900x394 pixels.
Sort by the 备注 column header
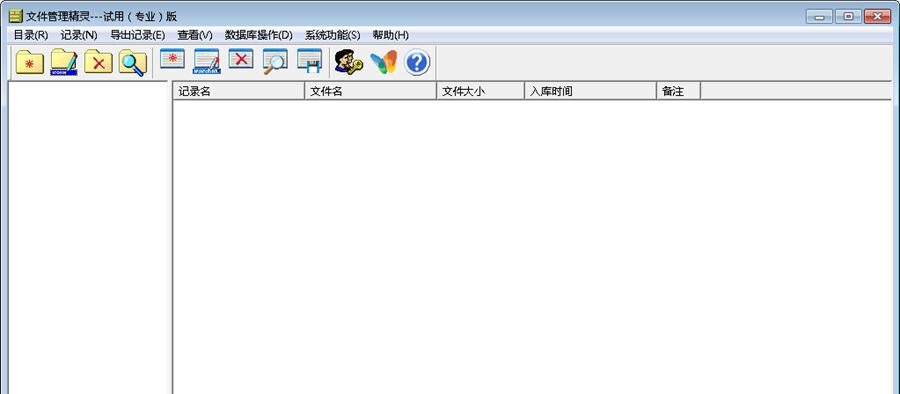678,91
